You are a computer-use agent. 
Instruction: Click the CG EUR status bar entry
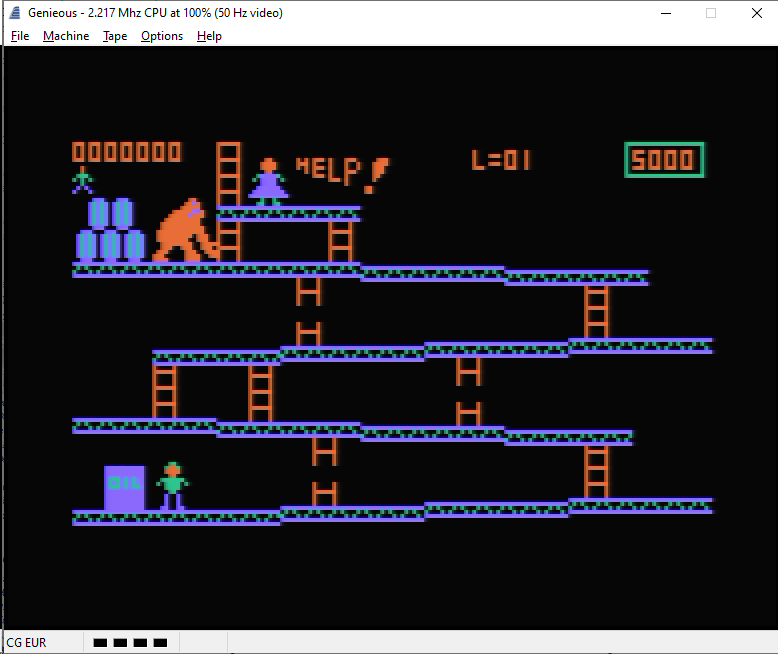tap(26, 643)
